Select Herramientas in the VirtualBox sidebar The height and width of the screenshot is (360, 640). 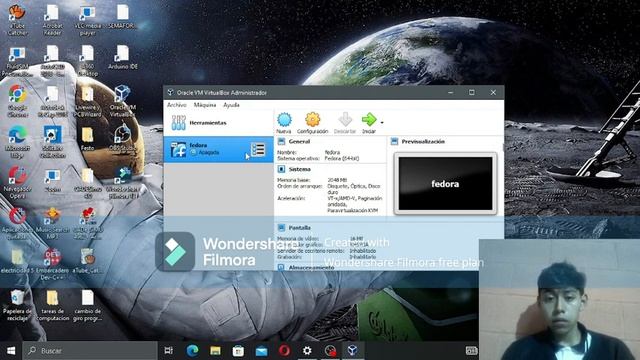(x=218, y=122)
